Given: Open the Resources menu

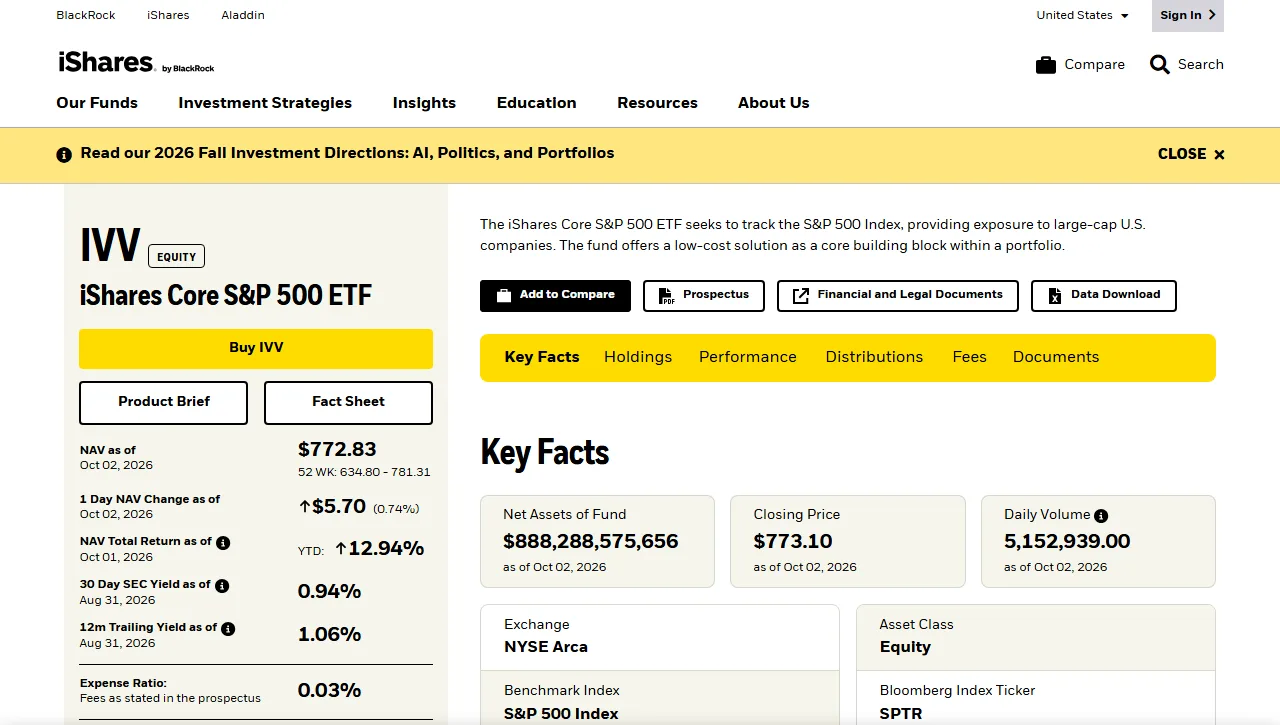Looking at the screenshot, I should click(x=657, y=103).
